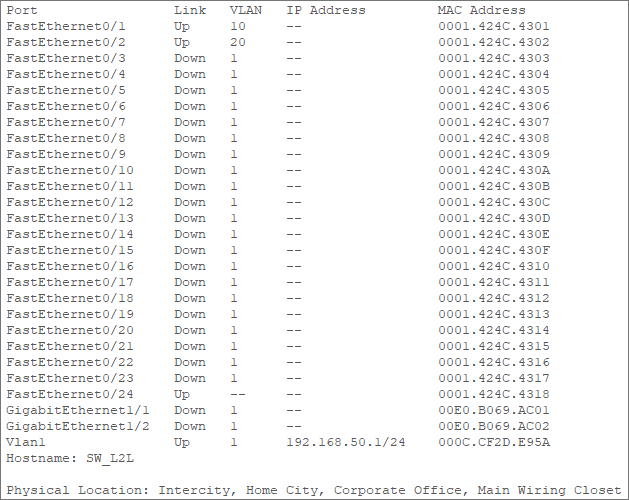Select the FastEthernet0/12 port name
629x500 pixels.
tap(70, 202)
